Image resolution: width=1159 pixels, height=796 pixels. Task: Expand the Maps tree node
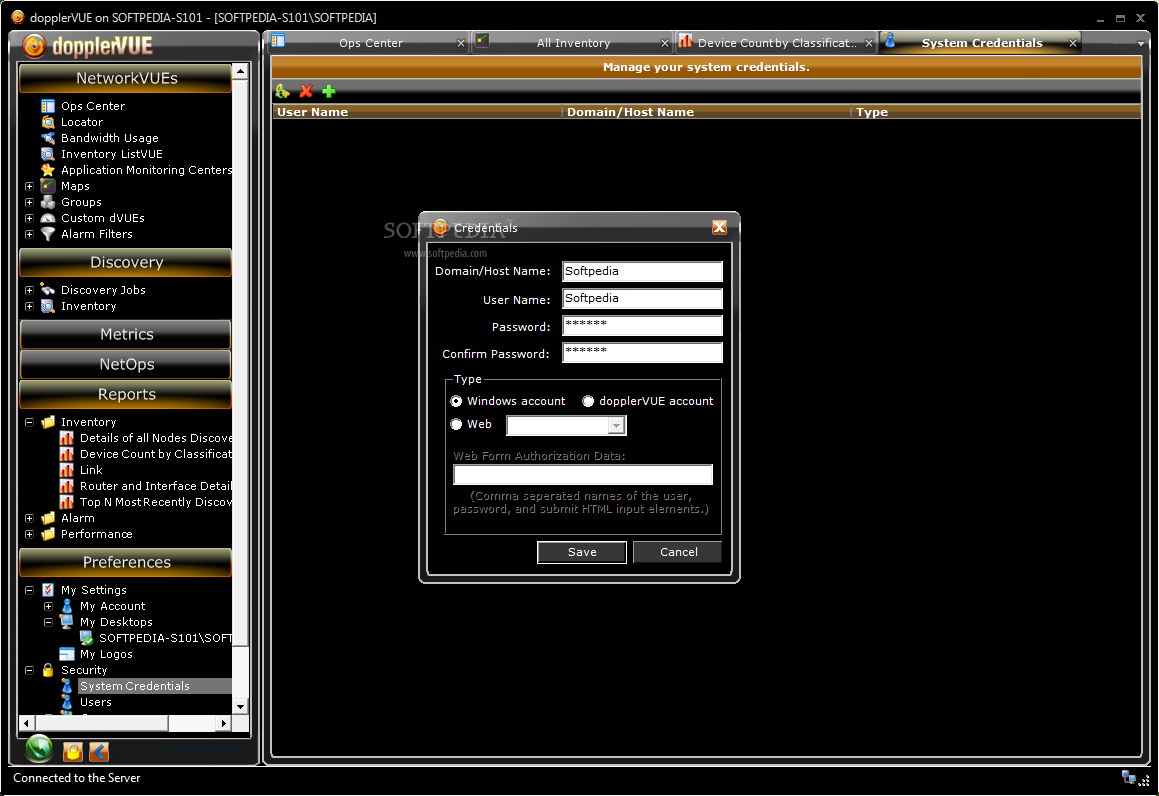30,186
